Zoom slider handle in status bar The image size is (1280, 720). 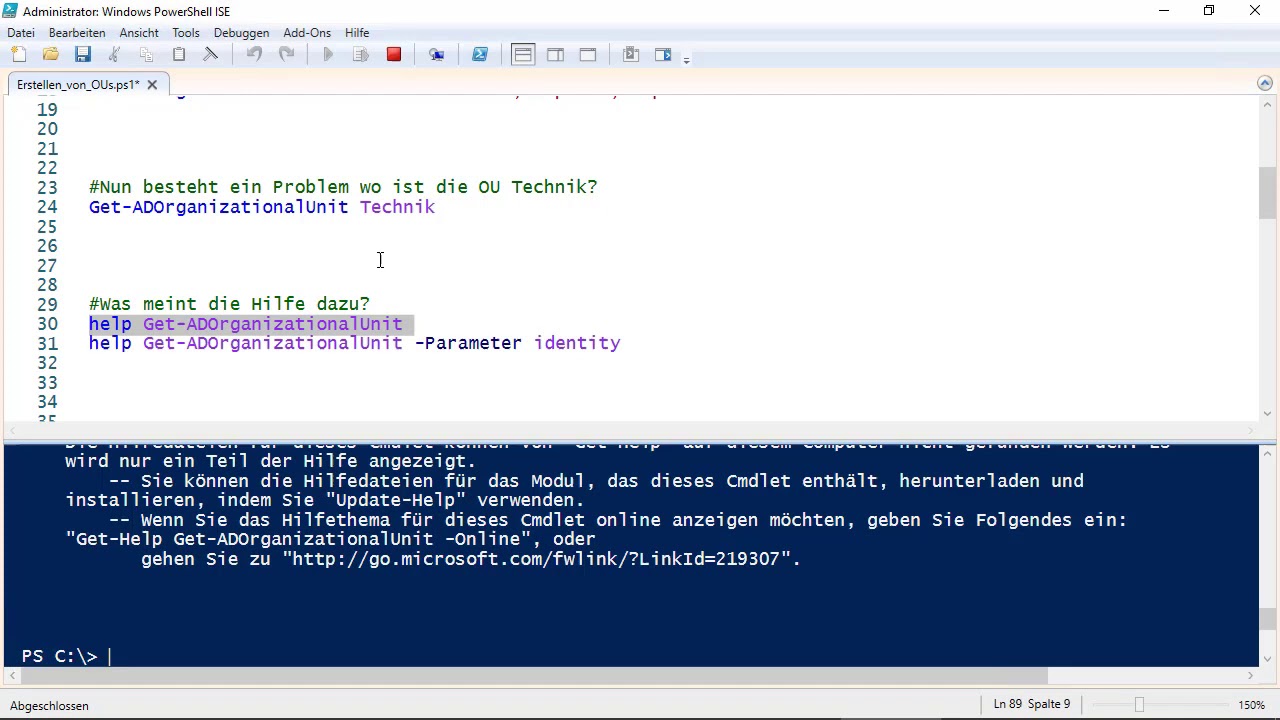1139,705
